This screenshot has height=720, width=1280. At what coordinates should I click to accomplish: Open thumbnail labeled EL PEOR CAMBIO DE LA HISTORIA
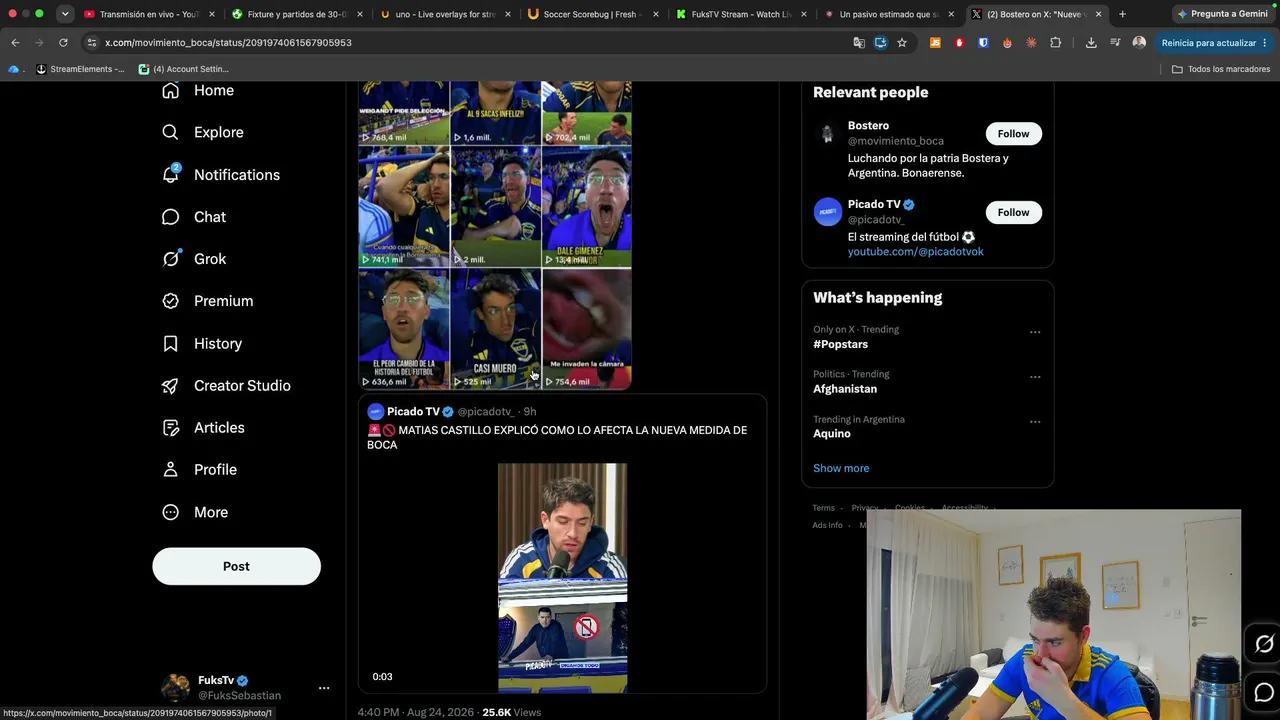[404, 329]
